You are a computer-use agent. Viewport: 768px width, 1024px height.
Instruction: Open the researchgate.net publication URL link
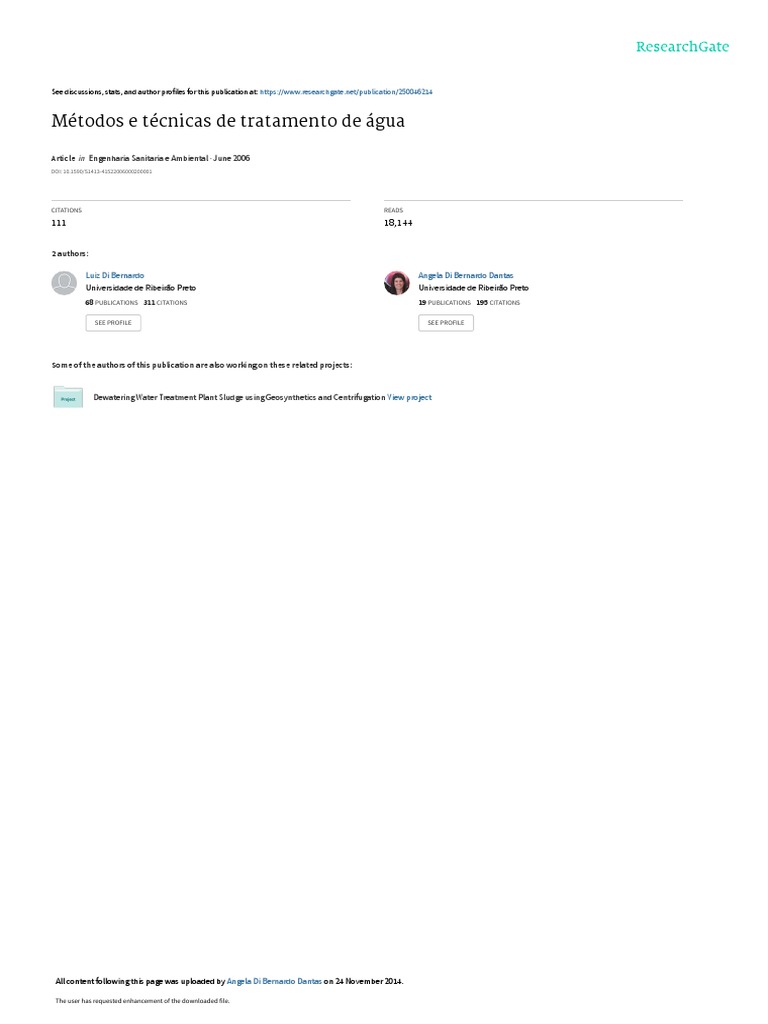[x=346, y=92]
